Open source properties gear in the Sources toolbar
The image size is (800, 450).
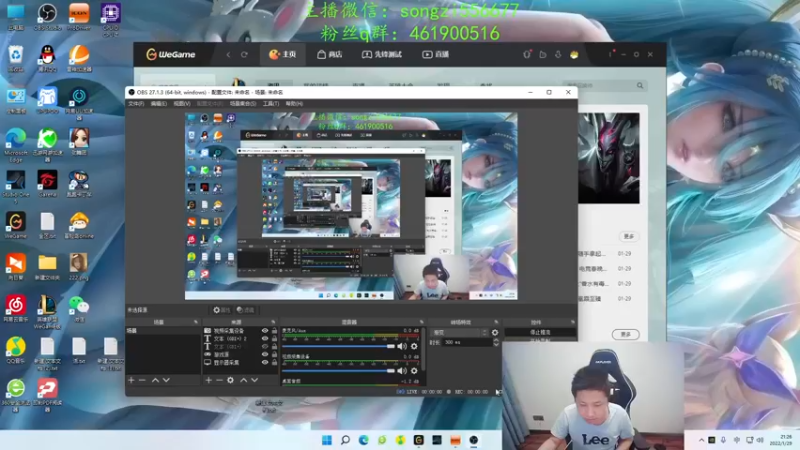231,380
